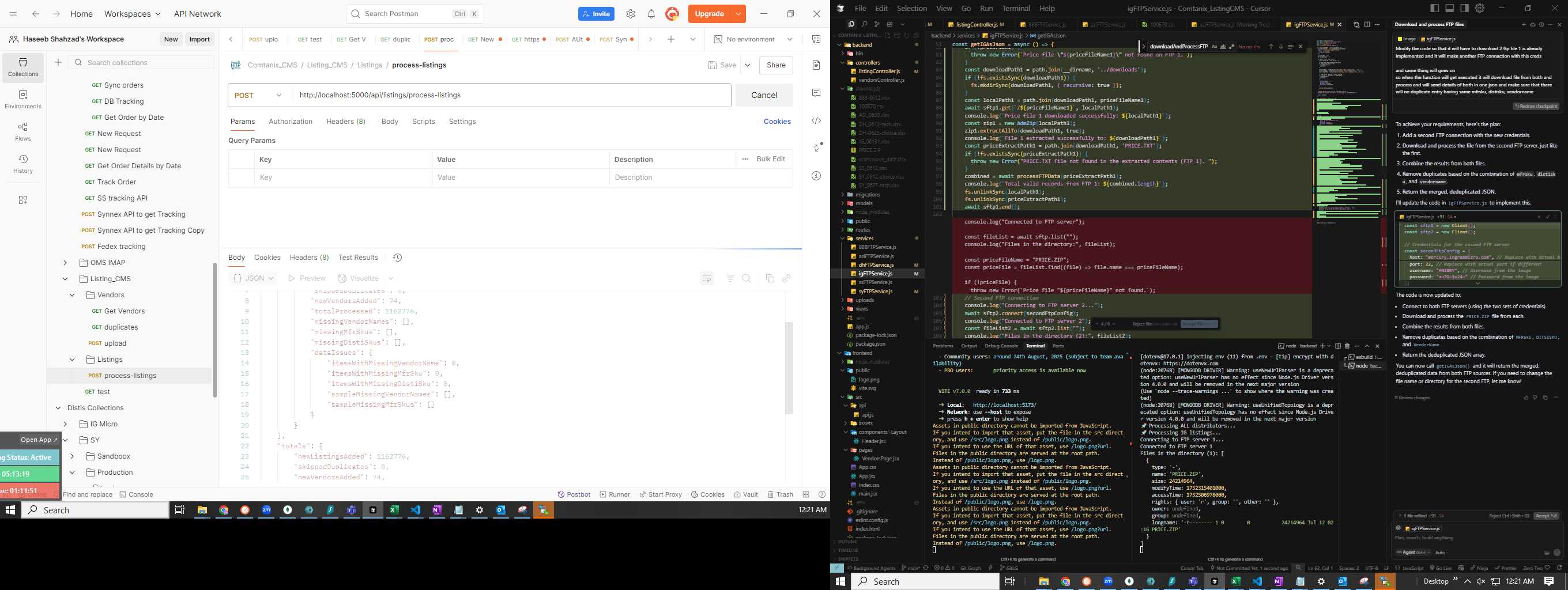Open the Authorization tab in Postman request
1568x590 pixels.
pos(291,121)
